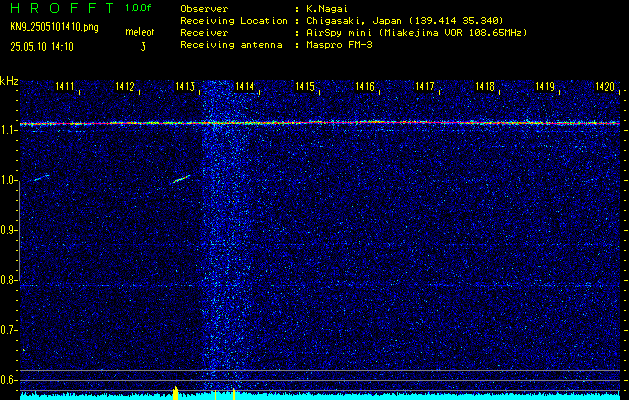Click the 0.9 frequency axis label

coord(8,230)
